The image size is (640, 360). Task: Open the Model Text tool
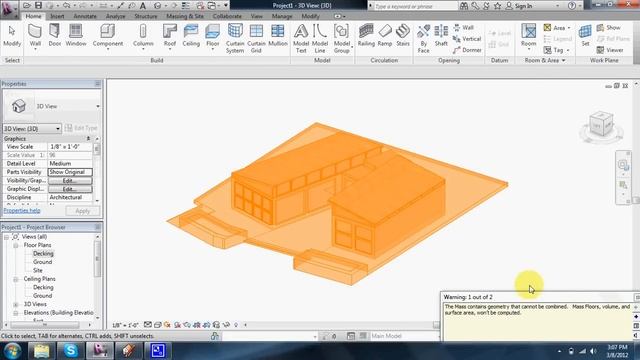[x=301, y=39]
